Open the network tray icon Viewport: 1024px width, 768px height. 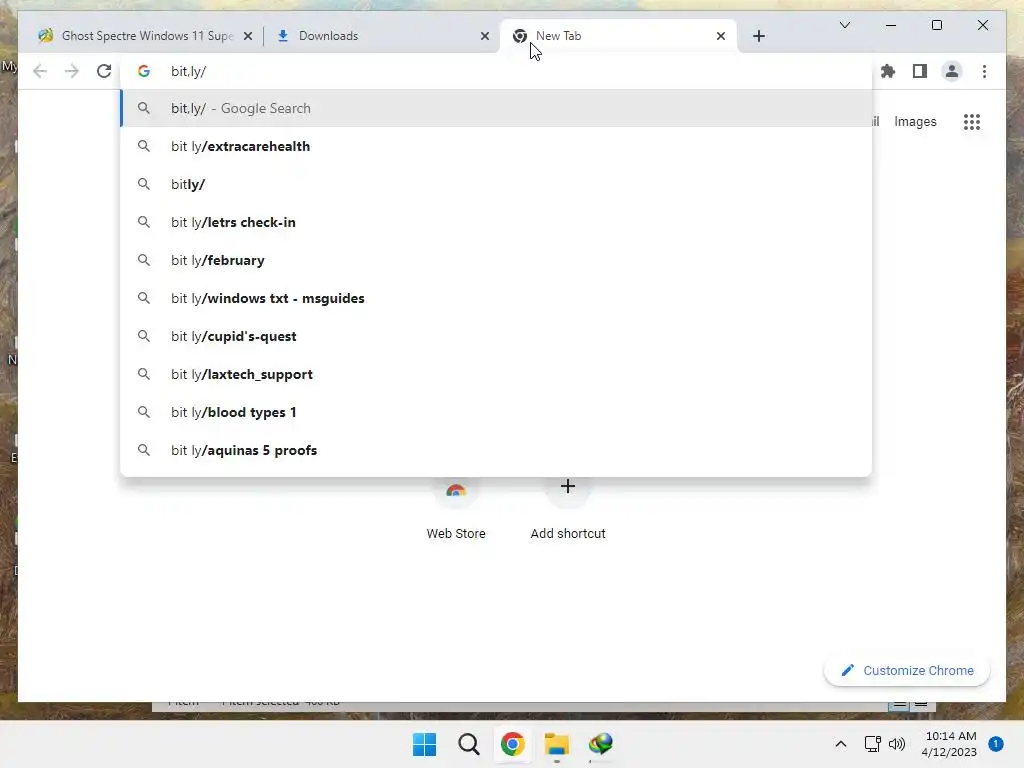tap(872, 744)
